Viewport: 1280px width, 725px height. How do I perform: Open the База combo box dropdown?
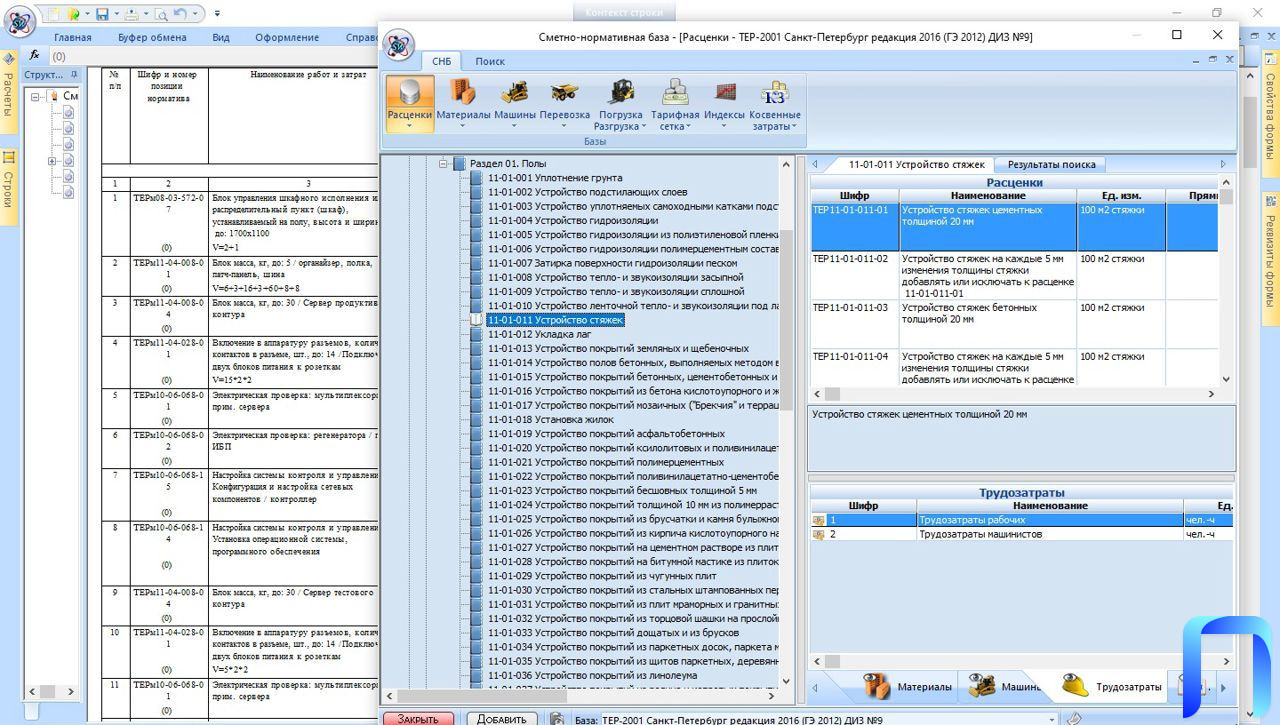click(1051, 719)
